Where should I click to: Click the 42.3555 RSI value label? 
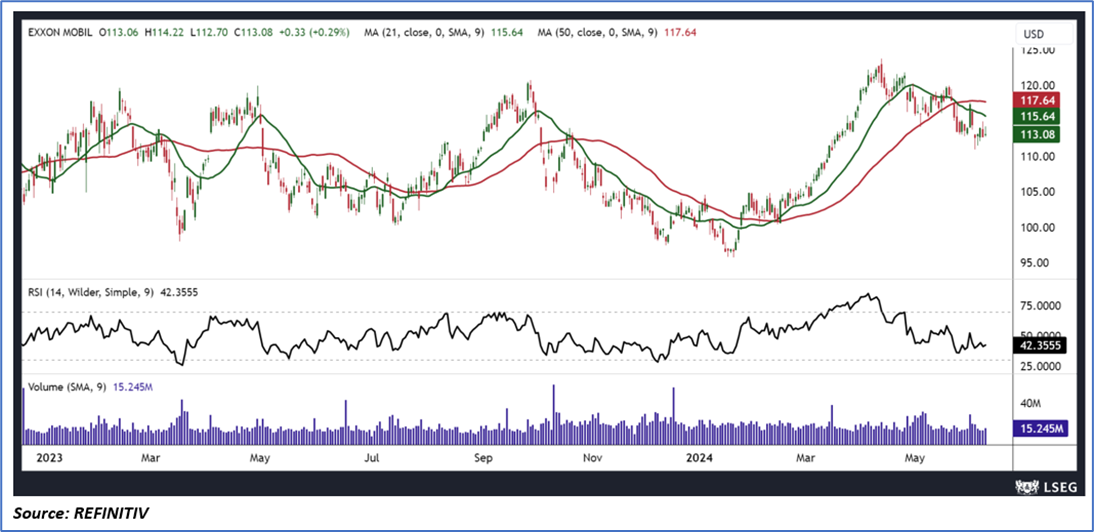click(1040, 345)
